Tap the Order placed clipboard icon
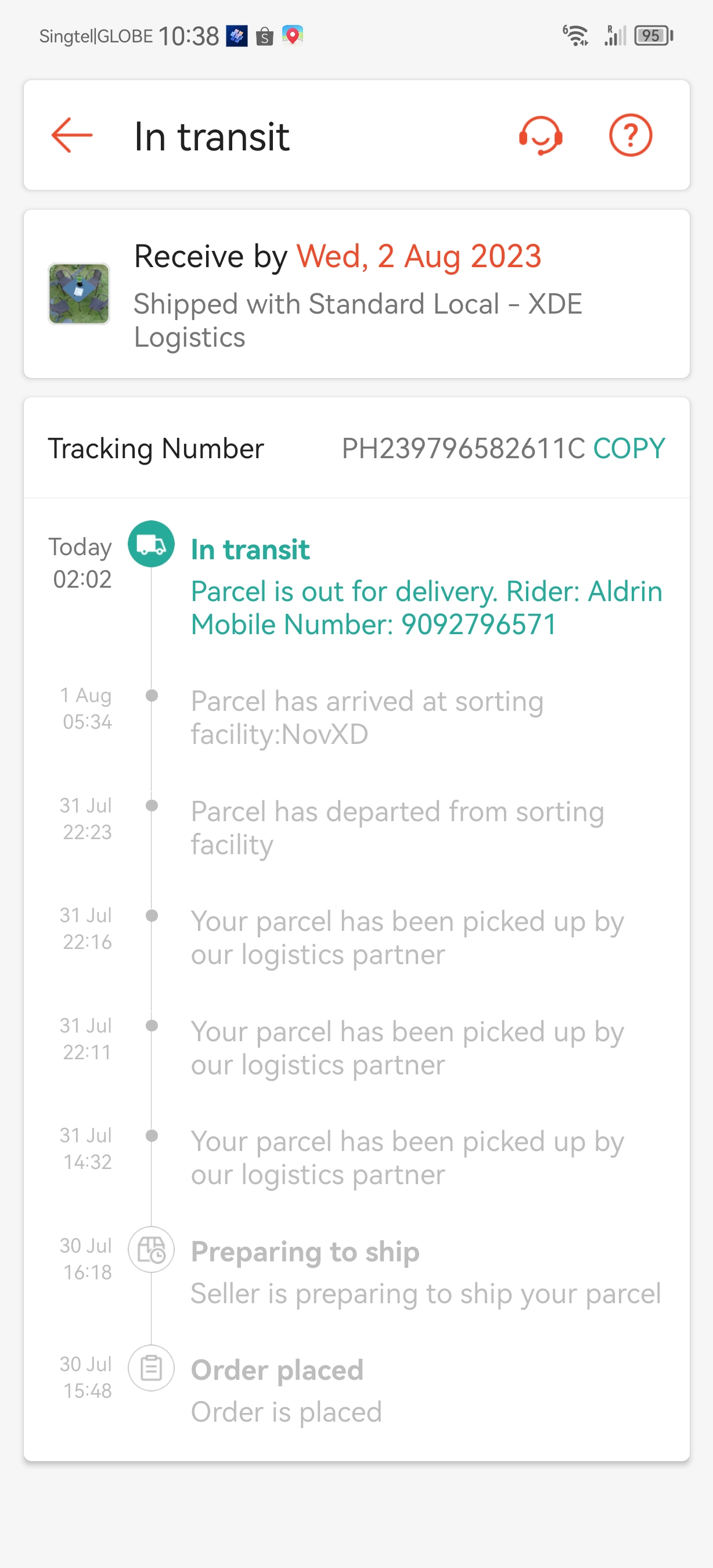This screenshot has width=713, height=1568. tap(151, 1368)
